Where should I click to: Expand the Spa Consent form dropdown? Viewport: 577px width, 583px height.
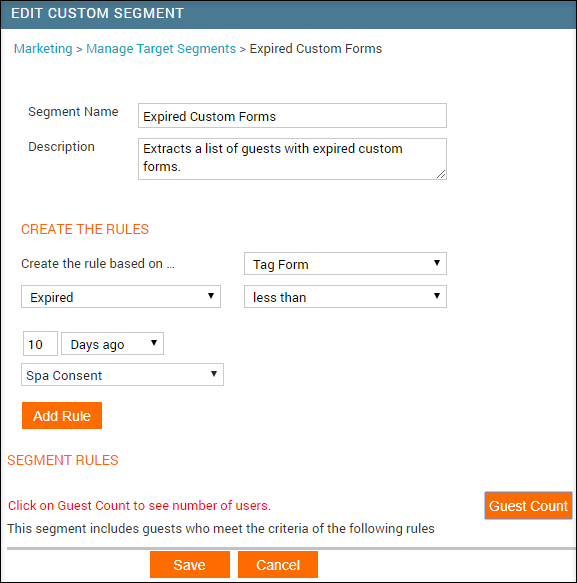point(122,375)
